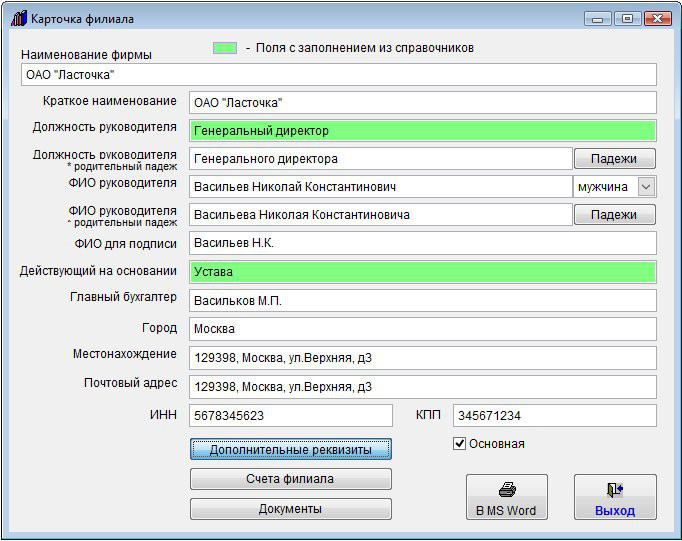Select the green Генеральный директор field
The height and width of the screenshot is (541, 682).
(423, 130)
